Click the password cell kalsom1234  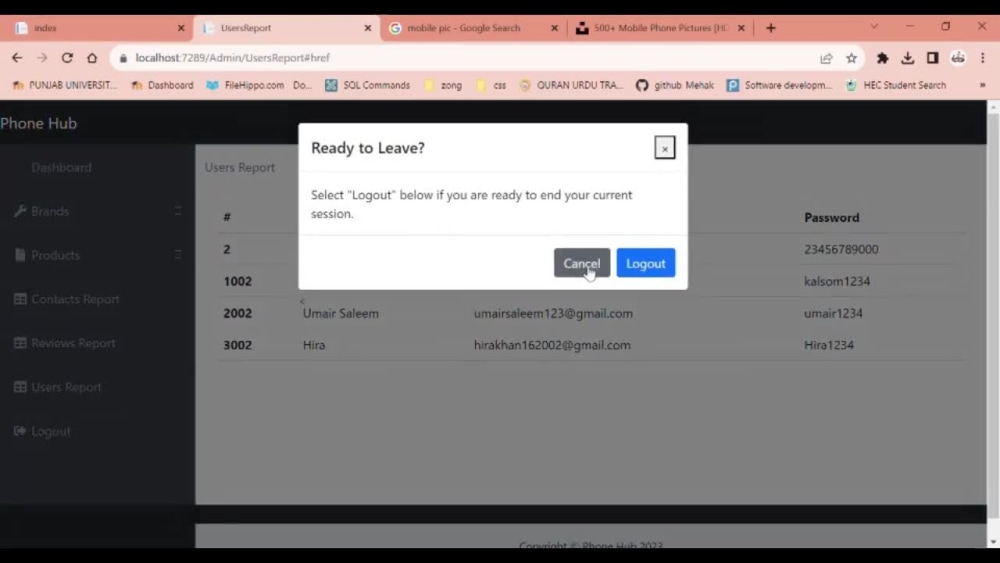point(837,281)
